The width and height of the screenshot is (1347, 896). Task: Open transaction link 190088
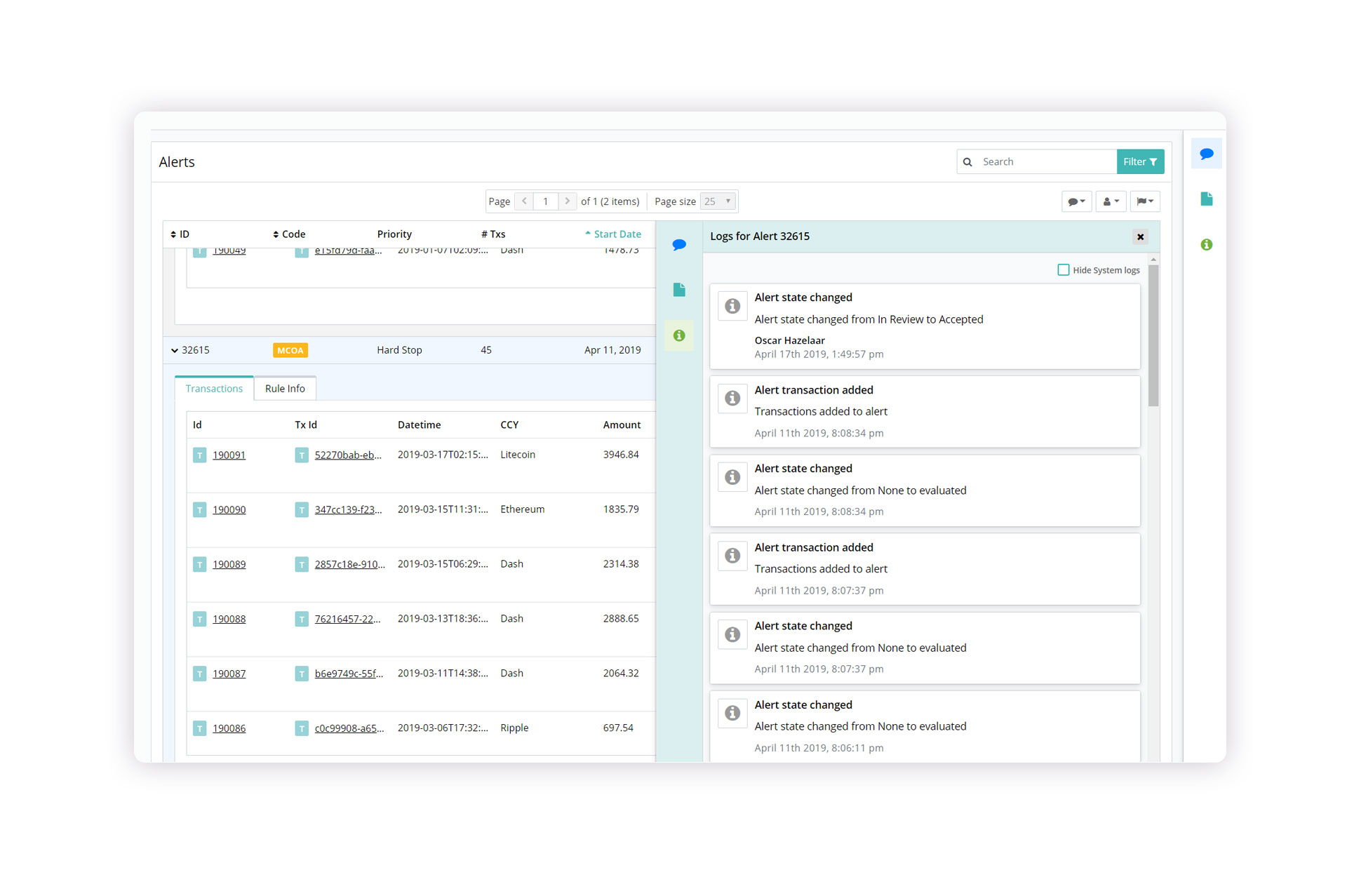click(x=229, y=620)
